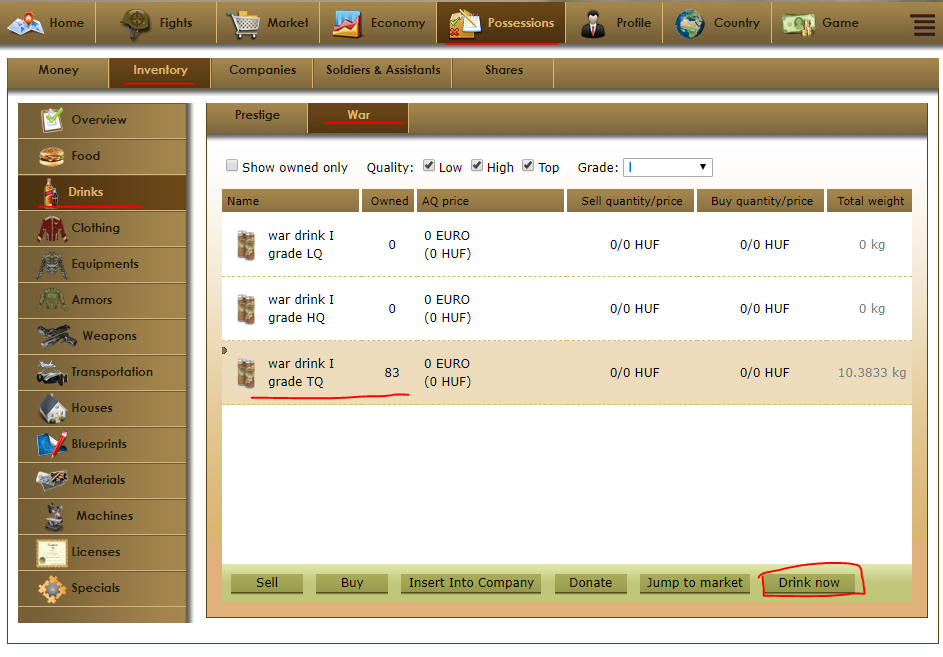Click the Buy button
This screenshot has height=657, width=943.
click(352, 582)
